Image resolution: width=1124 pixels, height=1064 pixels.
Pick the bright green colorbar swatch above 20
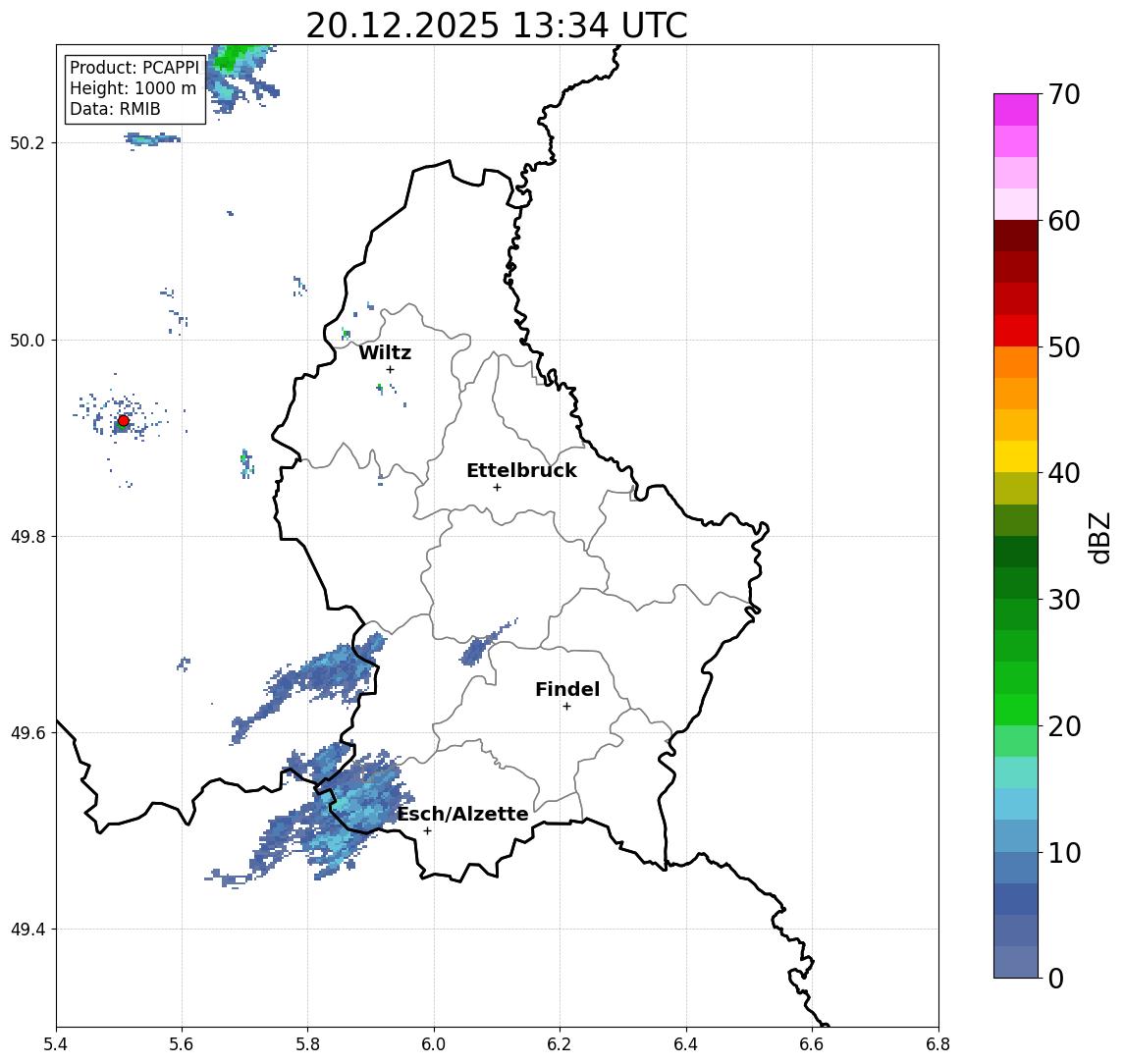click(1016, 709)
